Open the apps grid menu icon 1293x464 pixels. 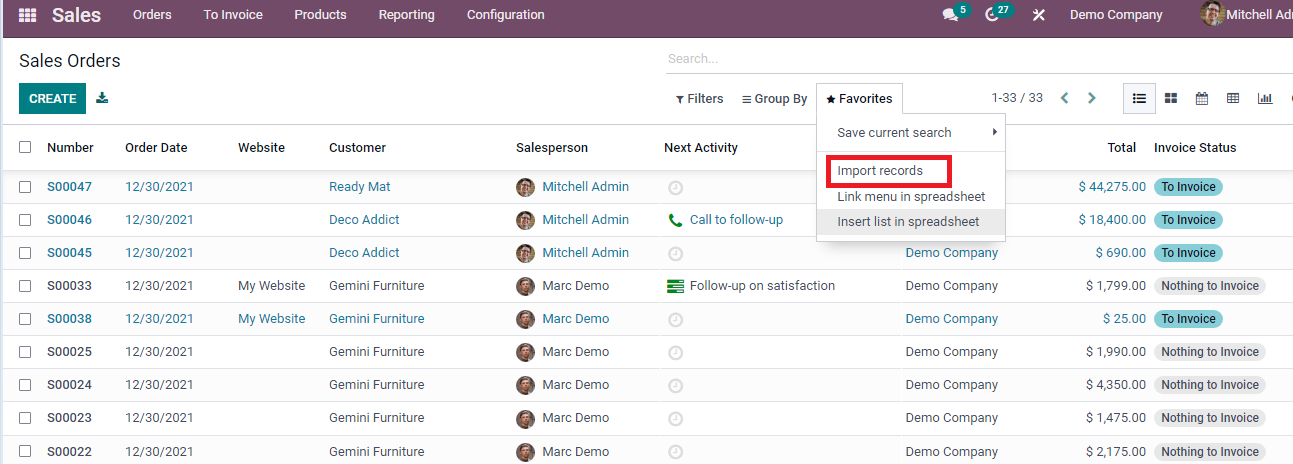click(27, 15)
